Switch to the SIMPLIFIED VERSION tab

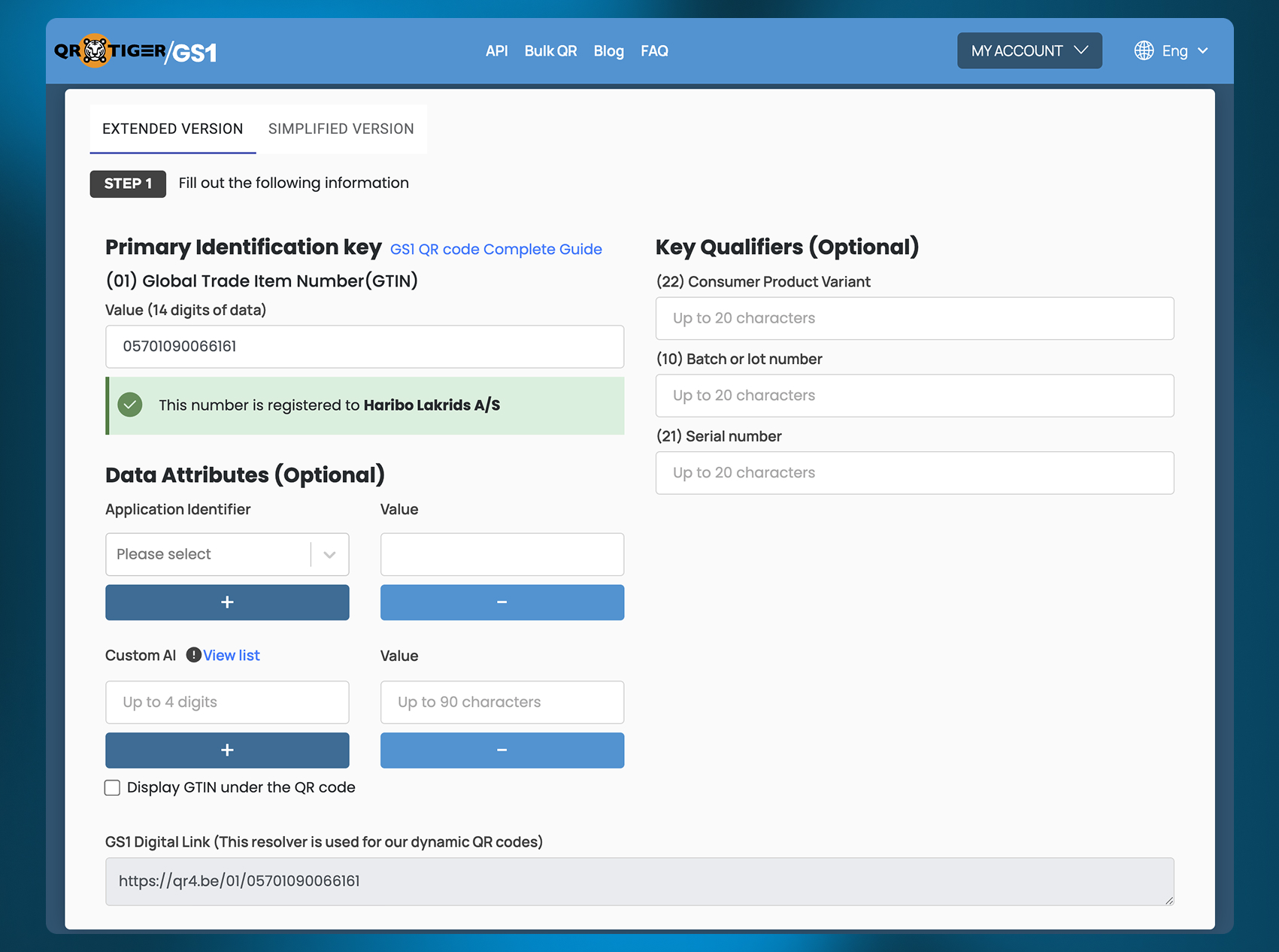pos(341,129)
